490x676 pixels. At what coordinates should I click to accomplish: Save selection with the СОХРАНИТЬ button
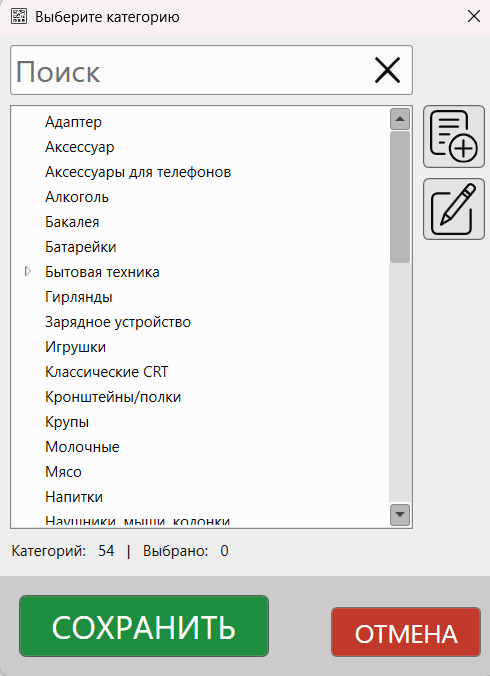tap(144, 626)
